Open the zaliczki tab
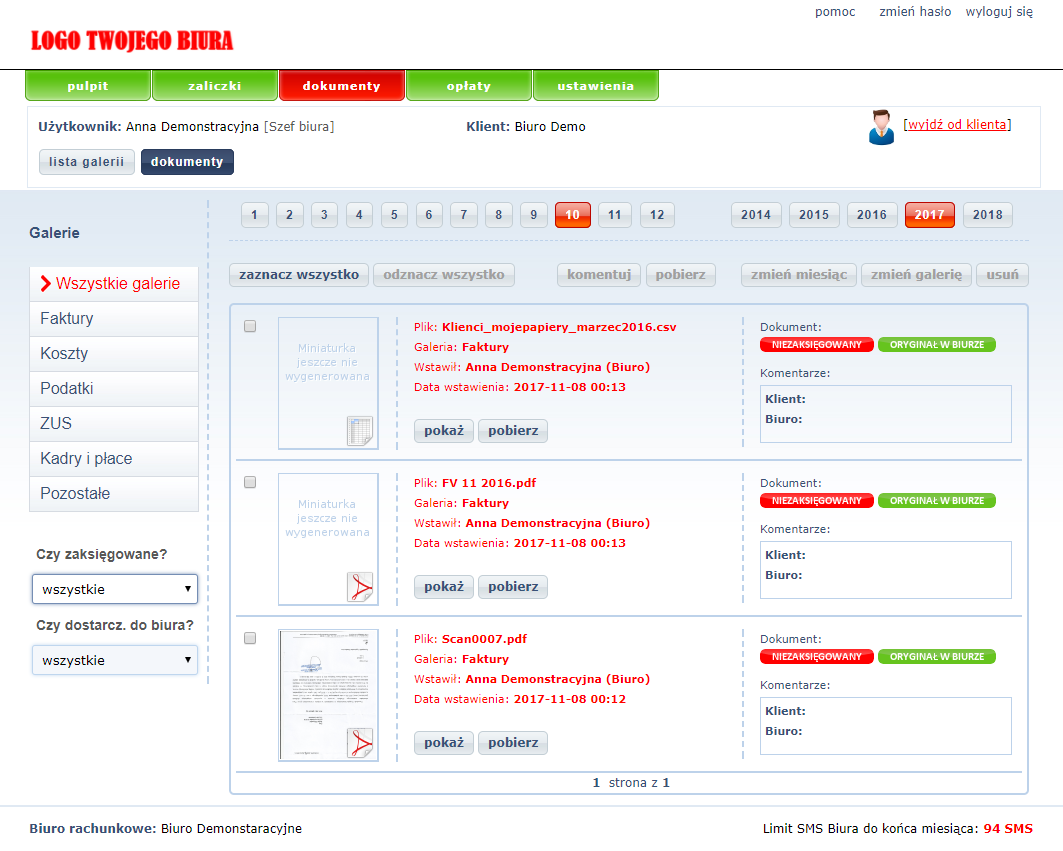Screen dimensions: 1063x851 pos(215,86)
